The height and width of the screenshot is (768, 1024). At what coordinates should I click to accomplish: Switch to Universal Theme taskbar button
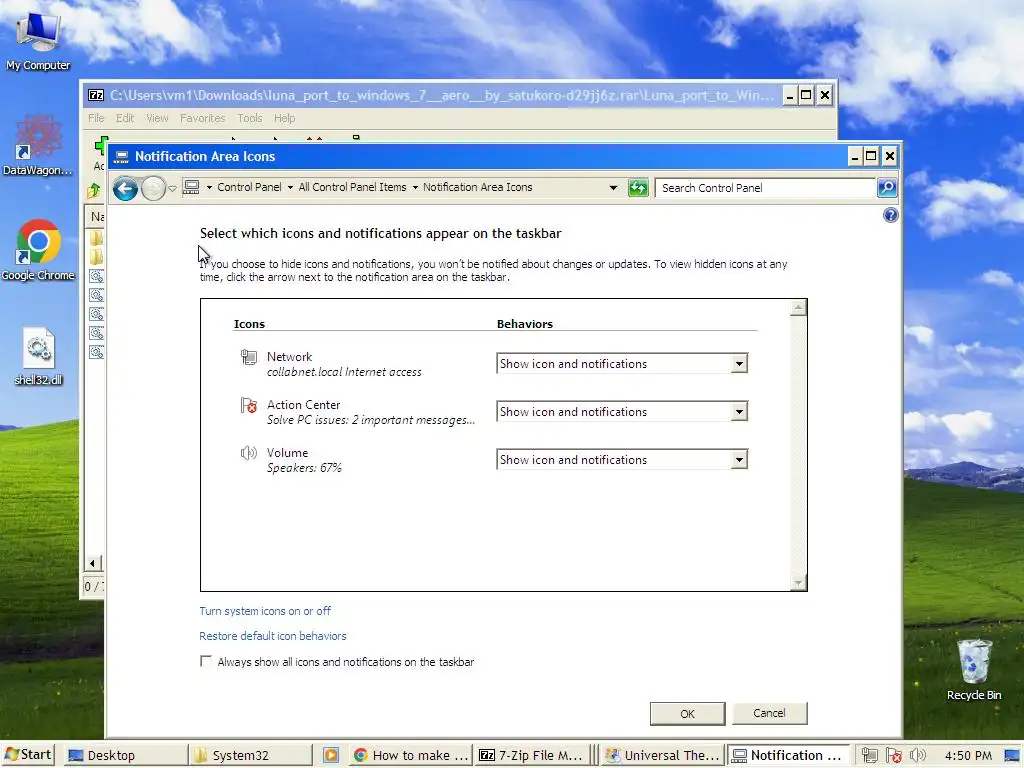click(663, 756)
